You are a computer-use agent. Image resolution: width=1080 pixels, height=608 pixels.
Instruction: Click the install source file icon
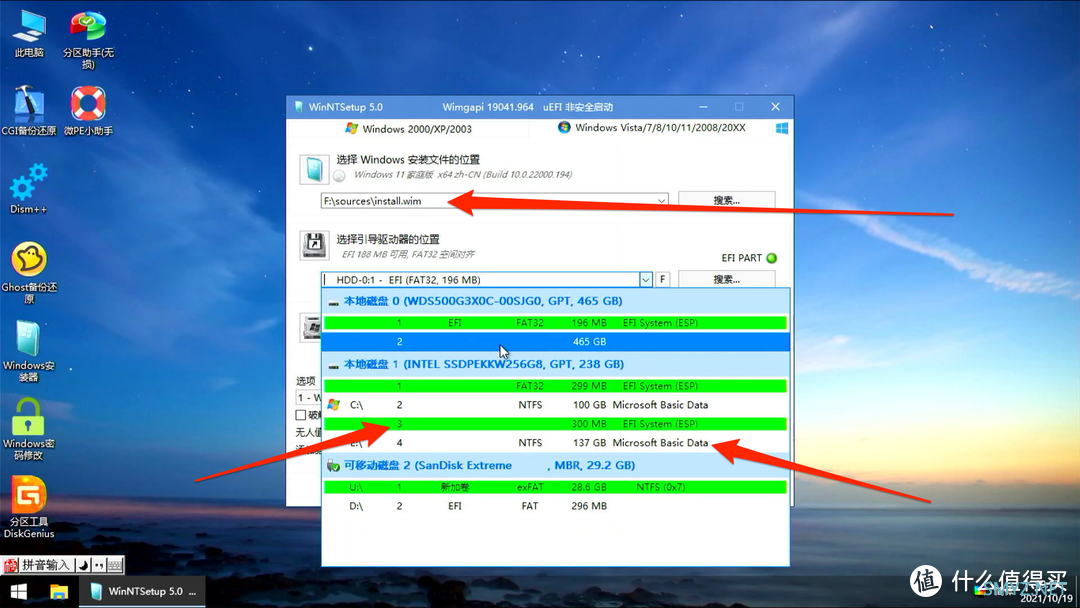tap(314, 169)
